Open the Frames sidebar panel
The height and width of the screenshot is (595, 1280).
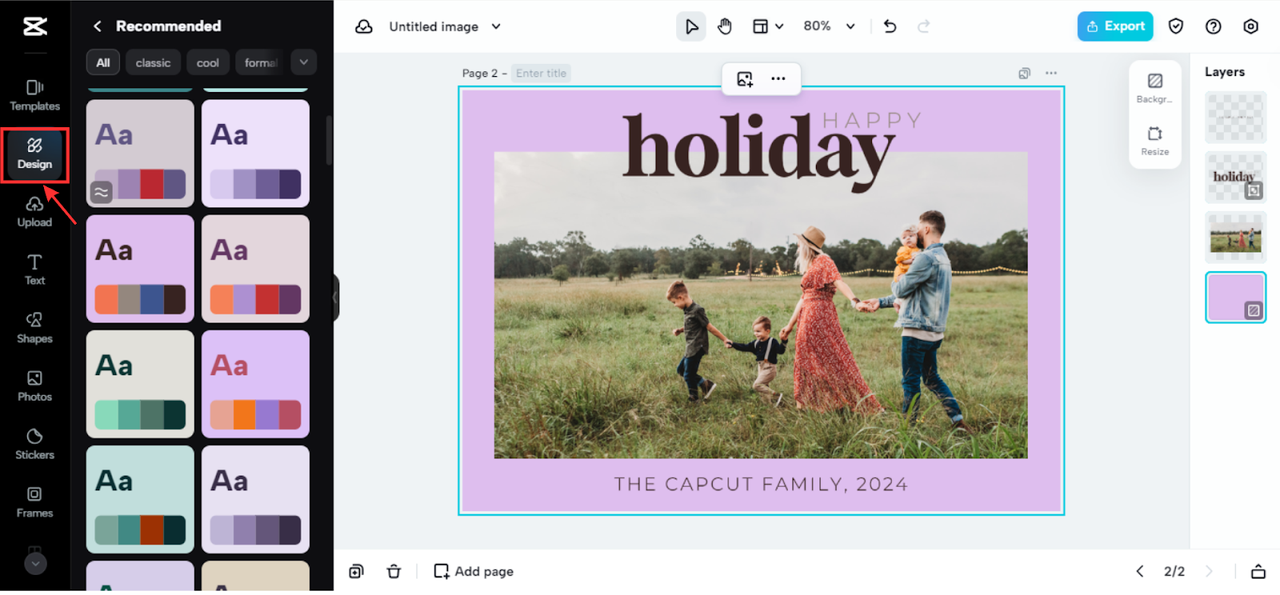tap(35, 502)
